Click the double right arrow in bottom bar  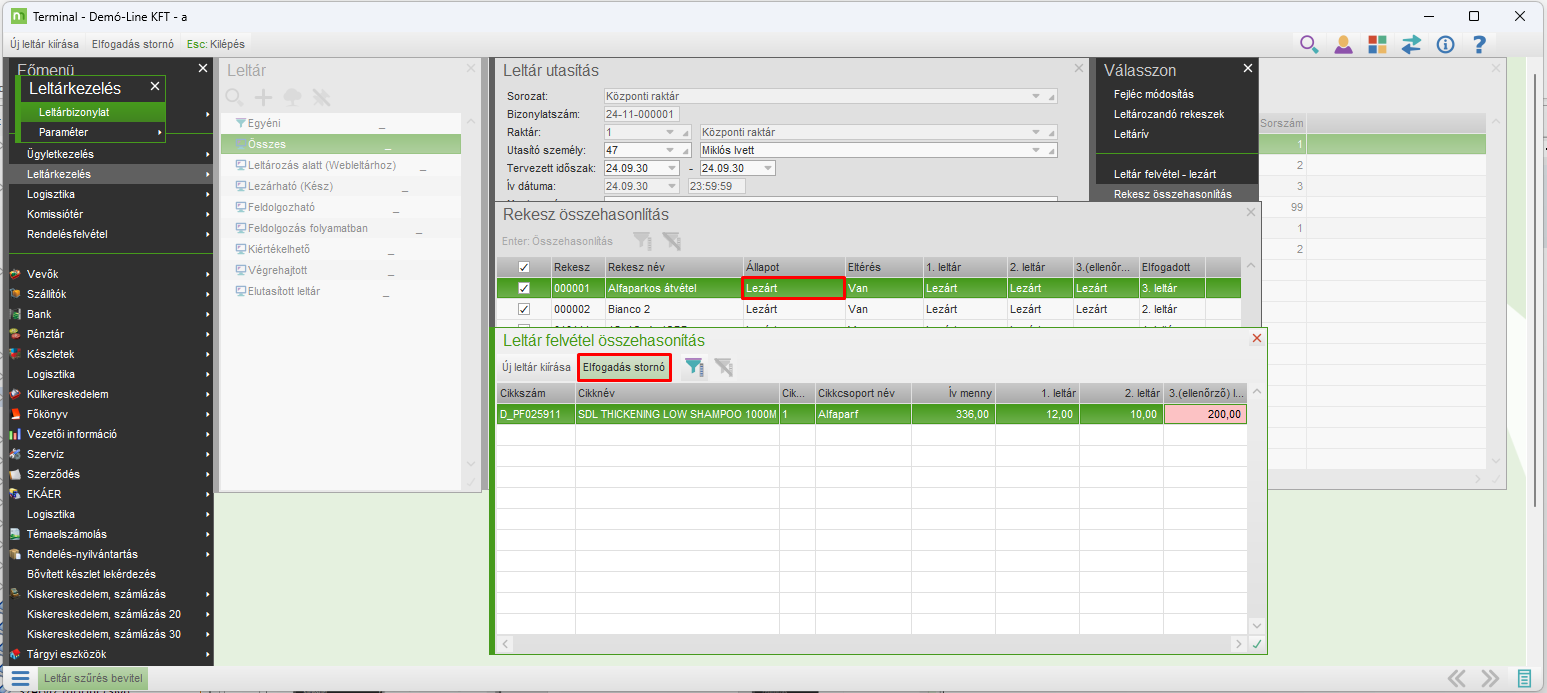click(1490, 678)
